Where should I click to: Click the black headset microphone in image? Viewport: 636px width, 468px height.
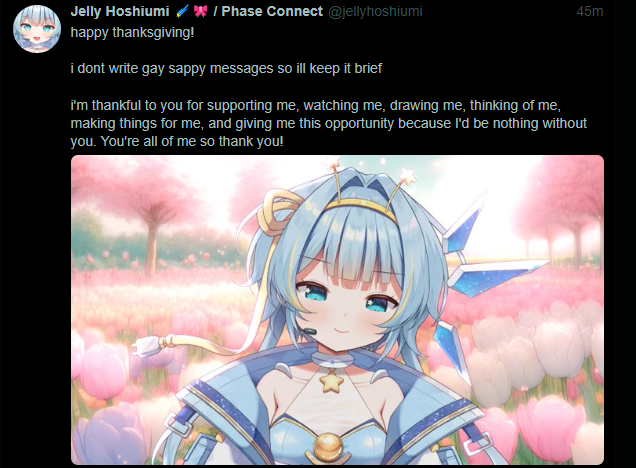pos(310,331)
